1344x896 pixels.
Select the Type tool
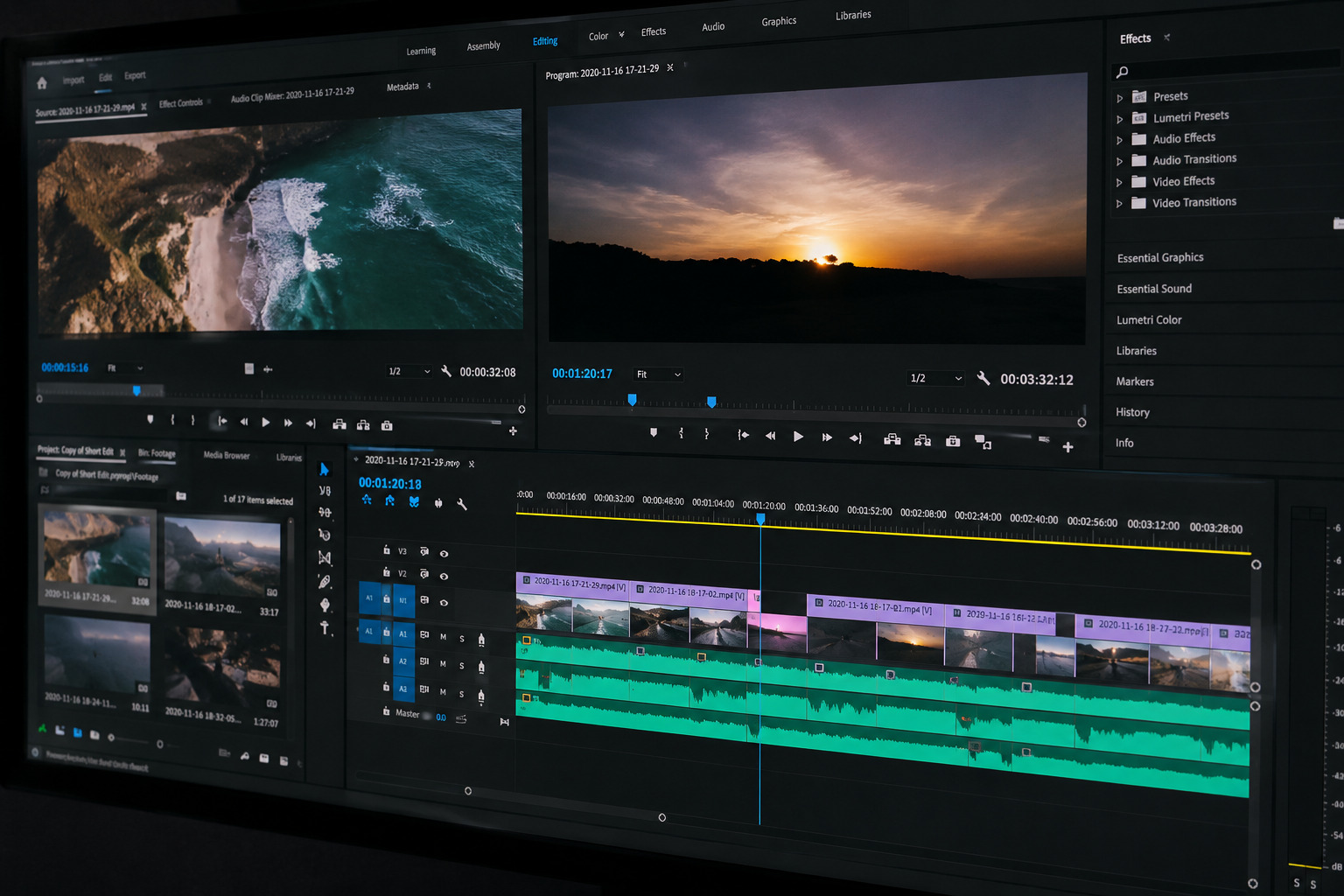(x=325, y=627)
